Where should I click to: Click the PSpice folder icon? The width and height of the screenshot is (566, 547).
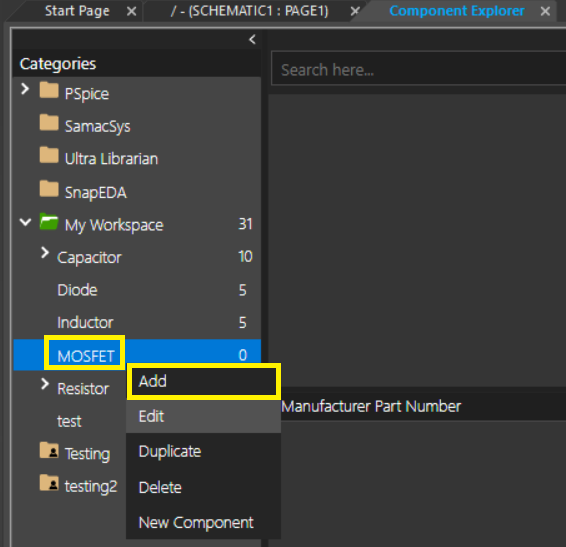49,90
